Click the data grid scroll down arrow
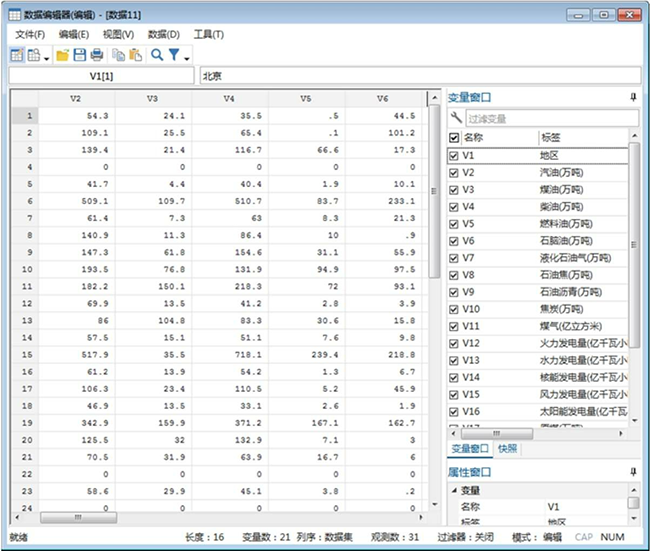This screenshot has width=650, height=551. [434, 504]
